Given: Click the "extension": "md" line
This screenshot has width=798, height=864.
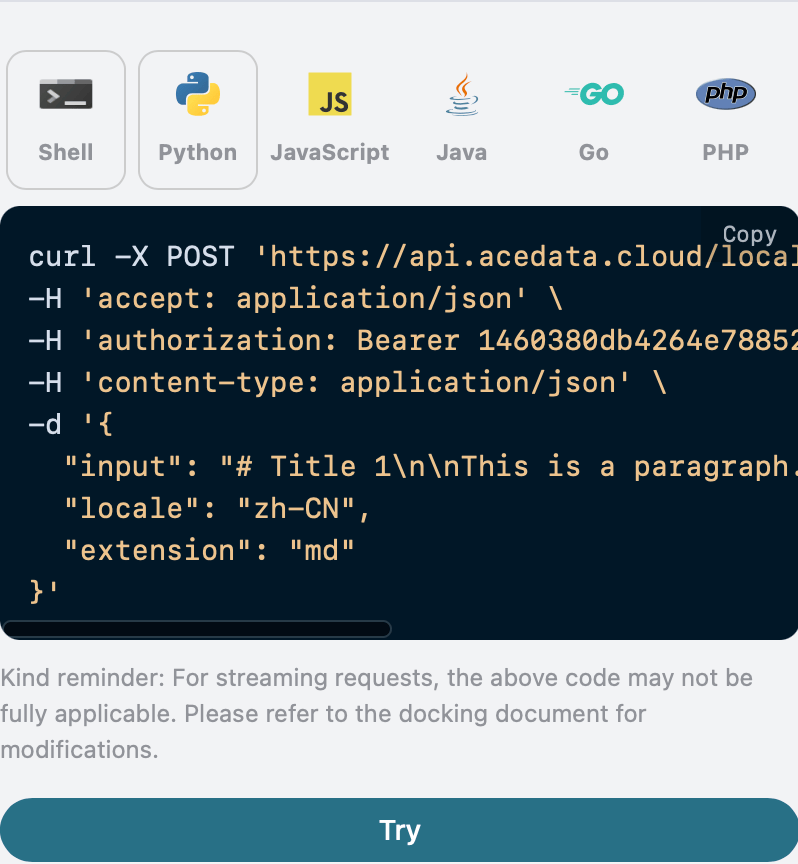Looking at the screenshot, I should point(209,550).
